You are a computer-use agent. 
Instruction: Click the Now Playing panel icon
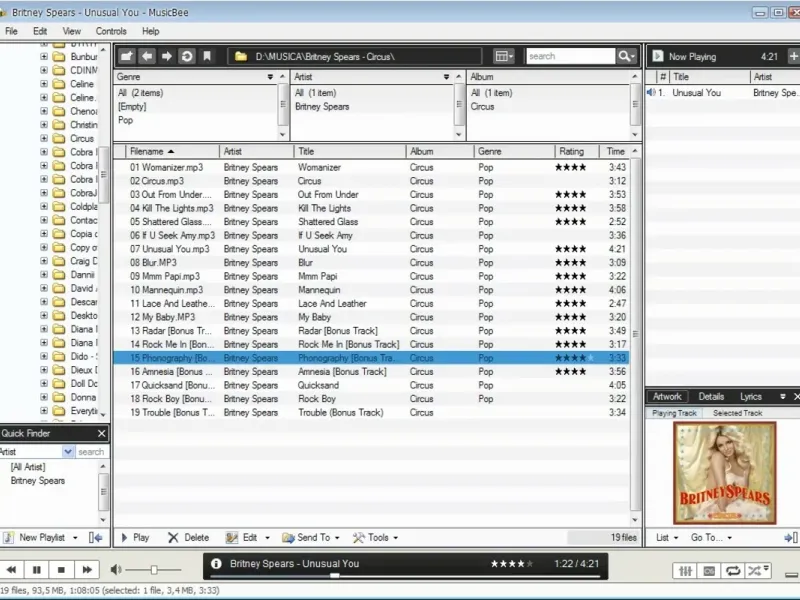(x=658, y=56)
